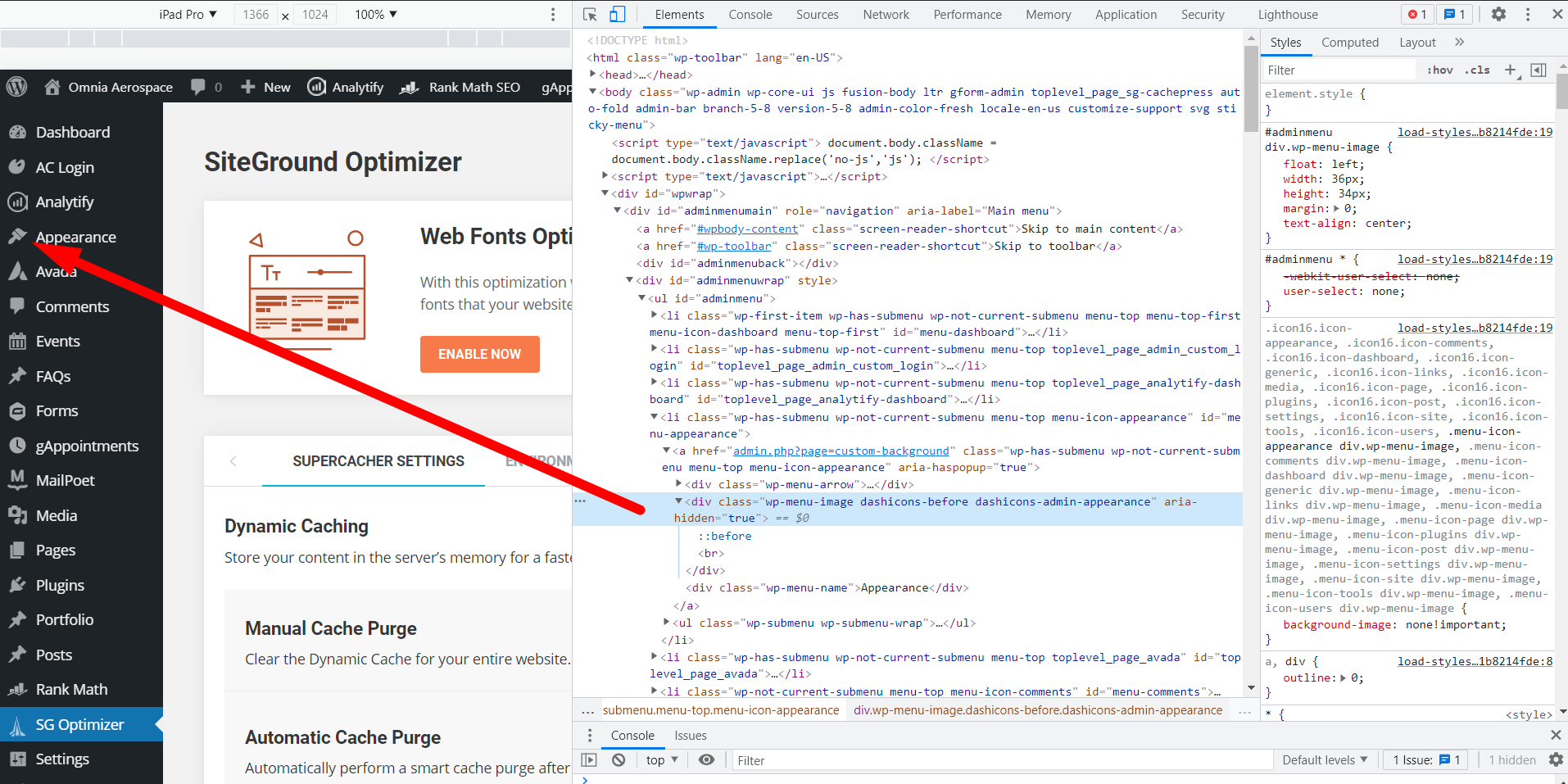Collapse the div#wpwrap node

click(x=605, y=193)
